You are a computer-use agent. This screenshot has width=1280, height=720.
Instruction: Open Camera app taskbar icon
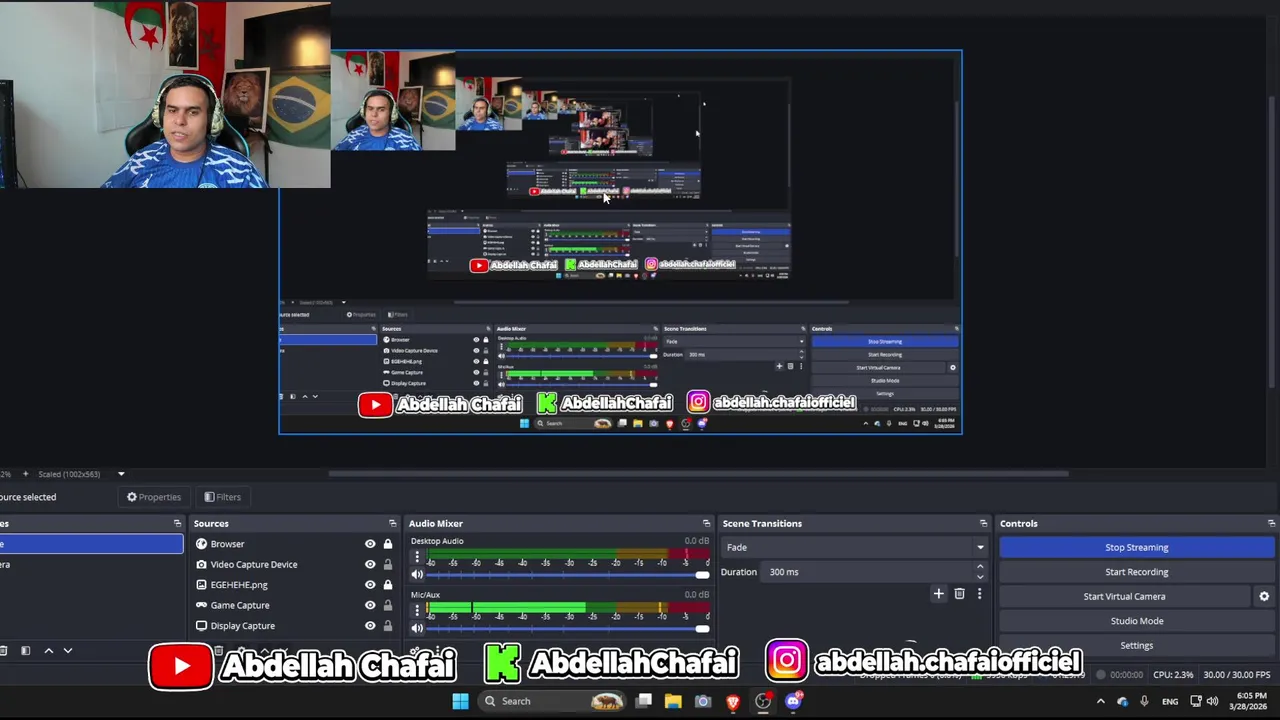coord(703,701)
